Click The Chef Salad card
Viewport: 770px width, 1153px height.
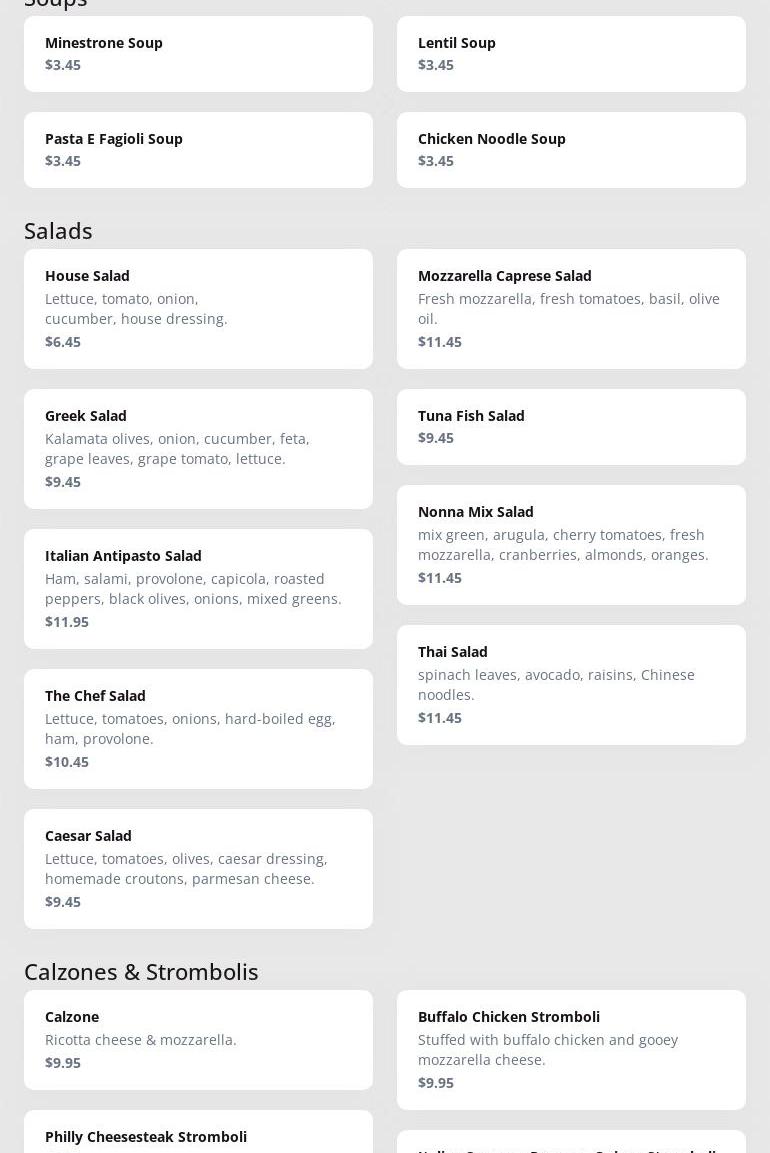[x=198, y=729]
